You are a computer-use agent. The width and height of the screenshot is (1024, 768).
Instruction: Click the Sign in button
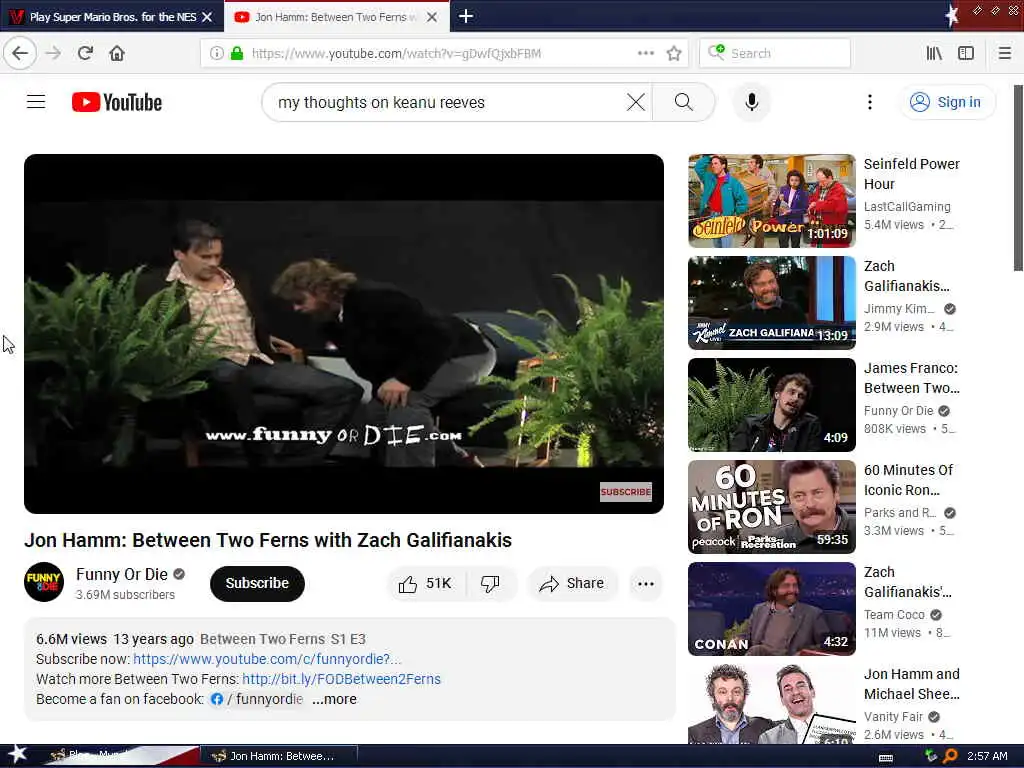click(947, 102)
